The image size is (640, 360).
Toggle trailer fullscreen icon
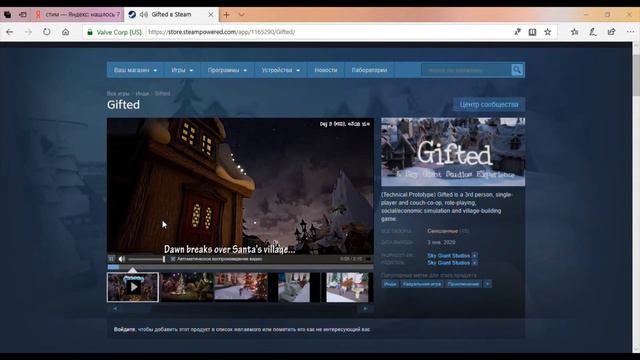pos(368,259)
